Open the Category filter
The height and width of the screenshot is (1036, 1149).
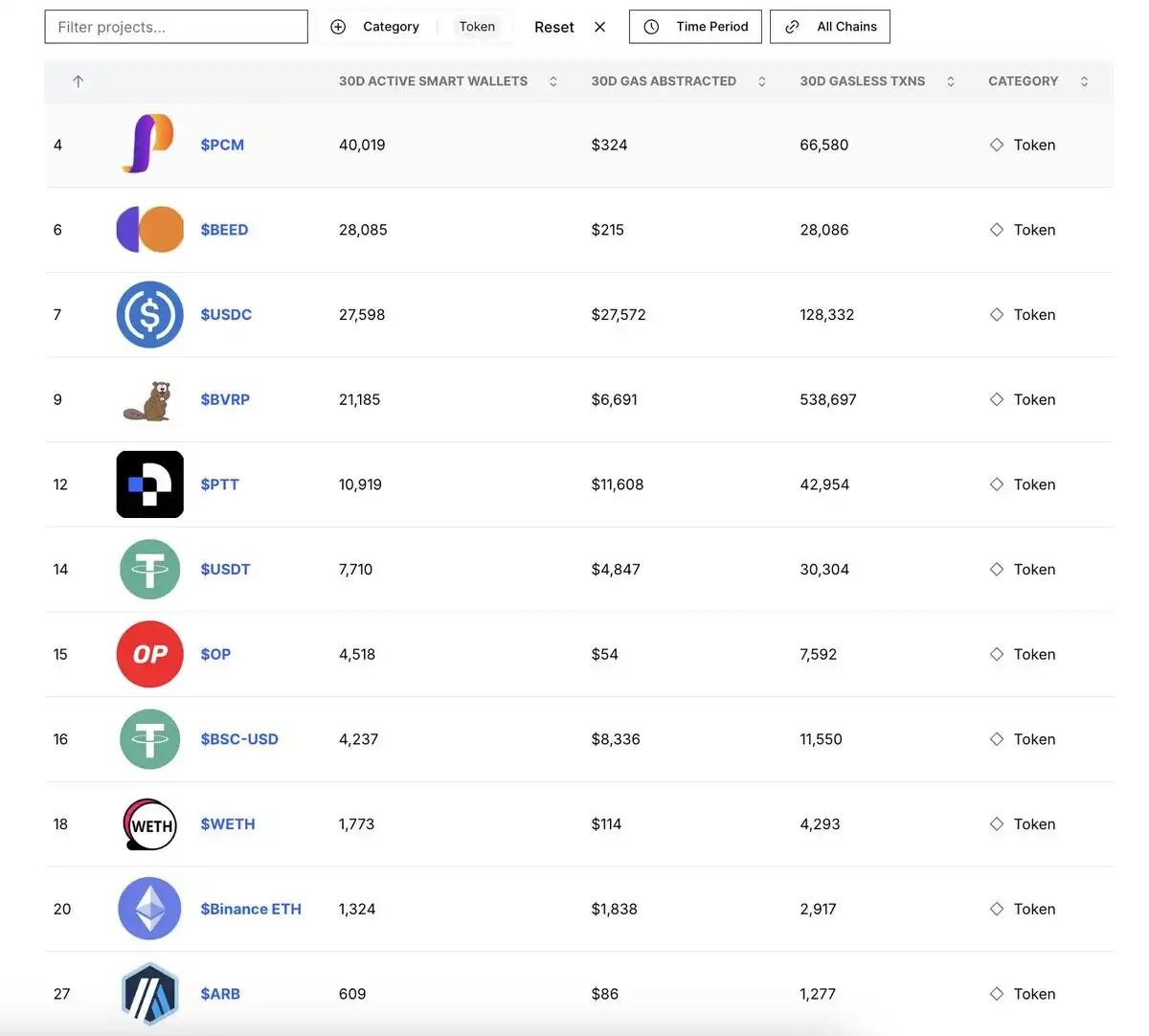click(376, 27)
